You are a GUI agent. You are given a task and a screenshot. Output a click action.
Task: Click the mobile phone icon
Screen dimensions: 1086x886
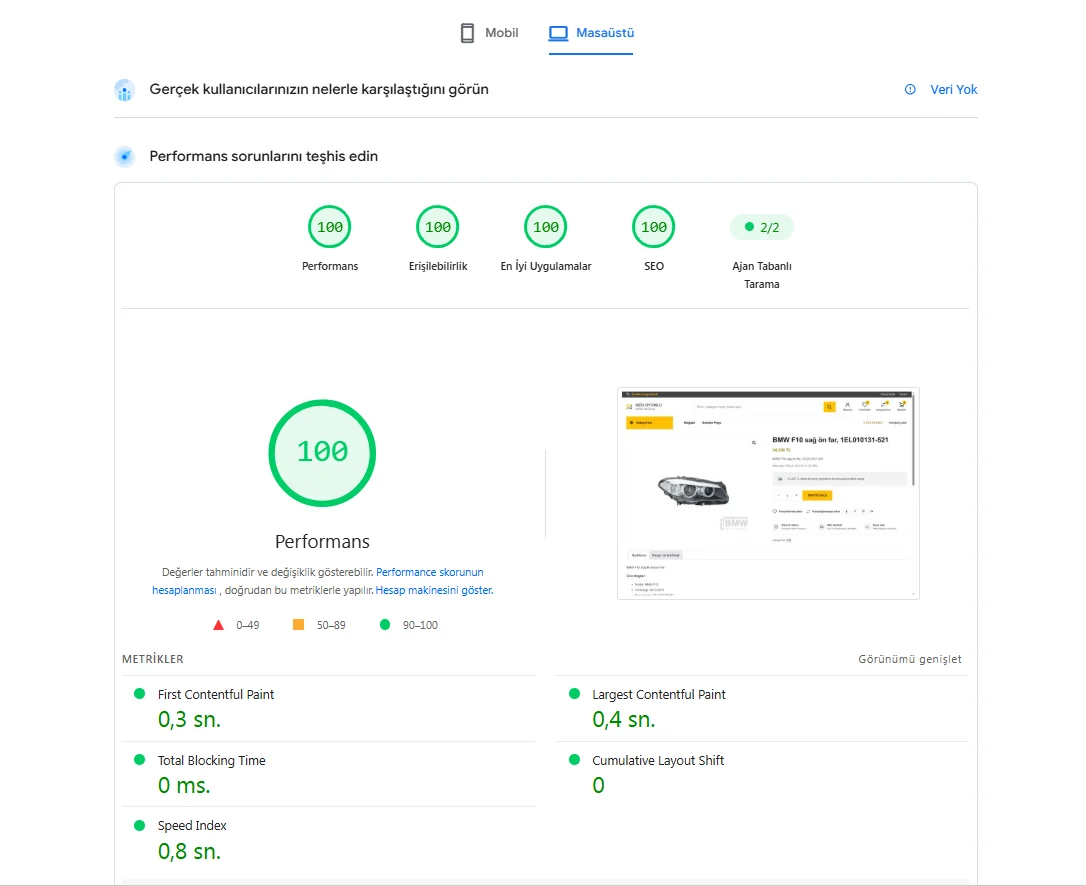[x=468, y=33]
